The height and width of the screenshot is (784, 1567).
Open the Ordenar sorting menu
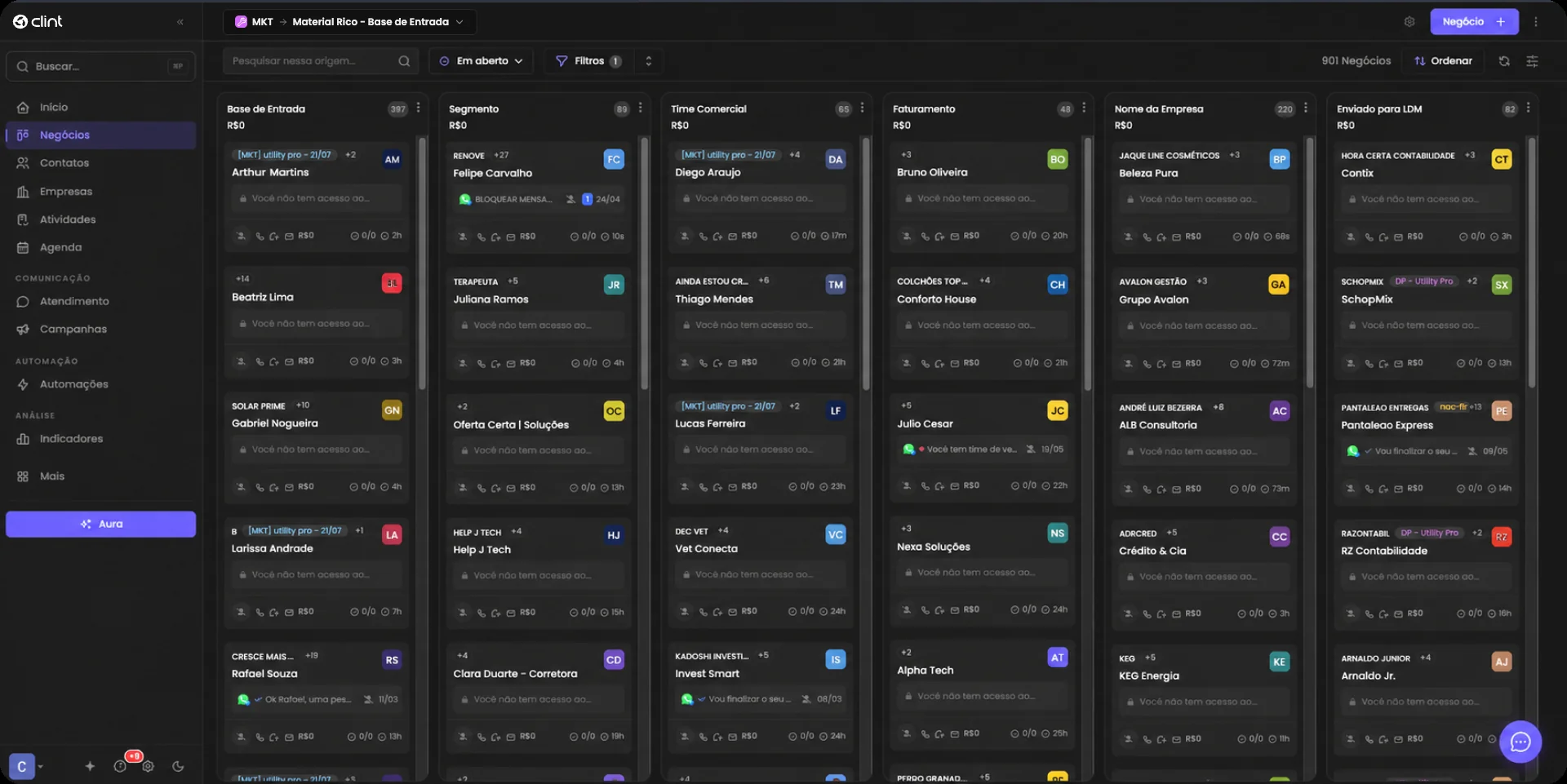pos(1443,61)
